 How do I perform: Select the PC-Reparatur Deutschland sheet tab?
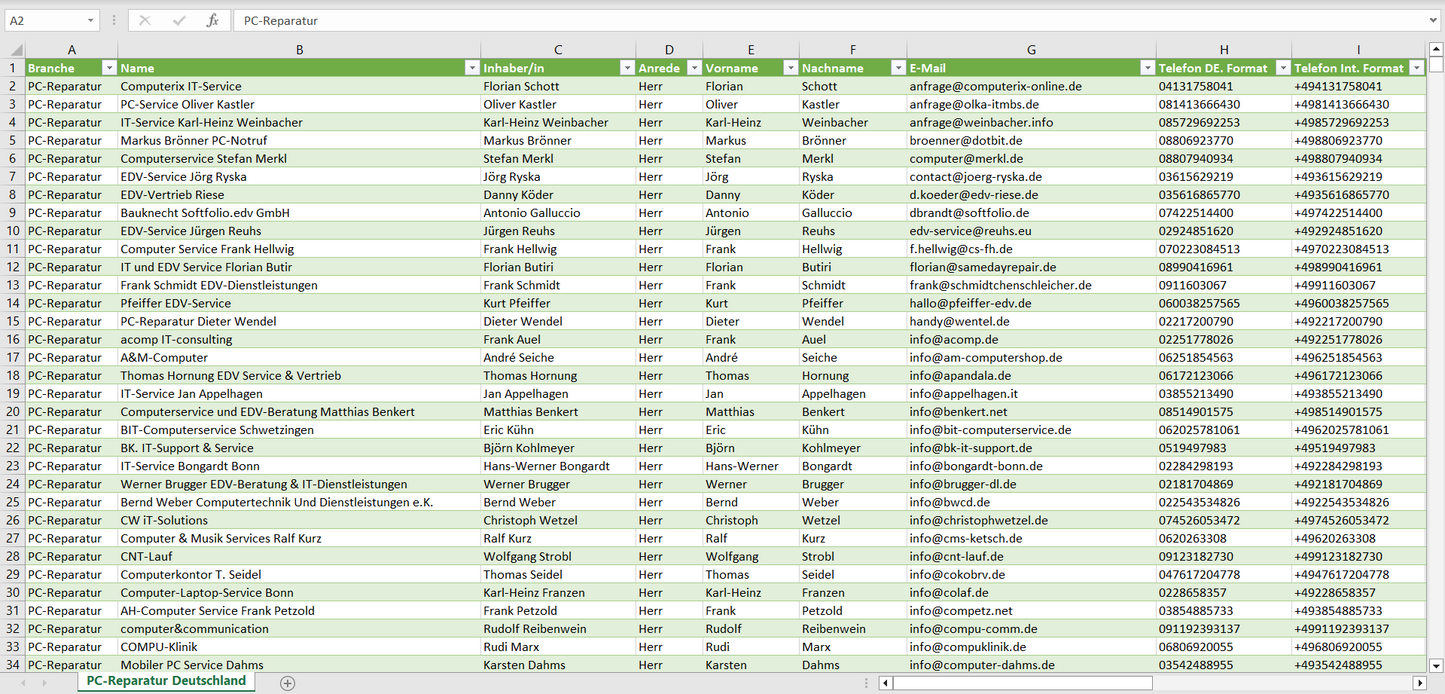pos(166,681)
